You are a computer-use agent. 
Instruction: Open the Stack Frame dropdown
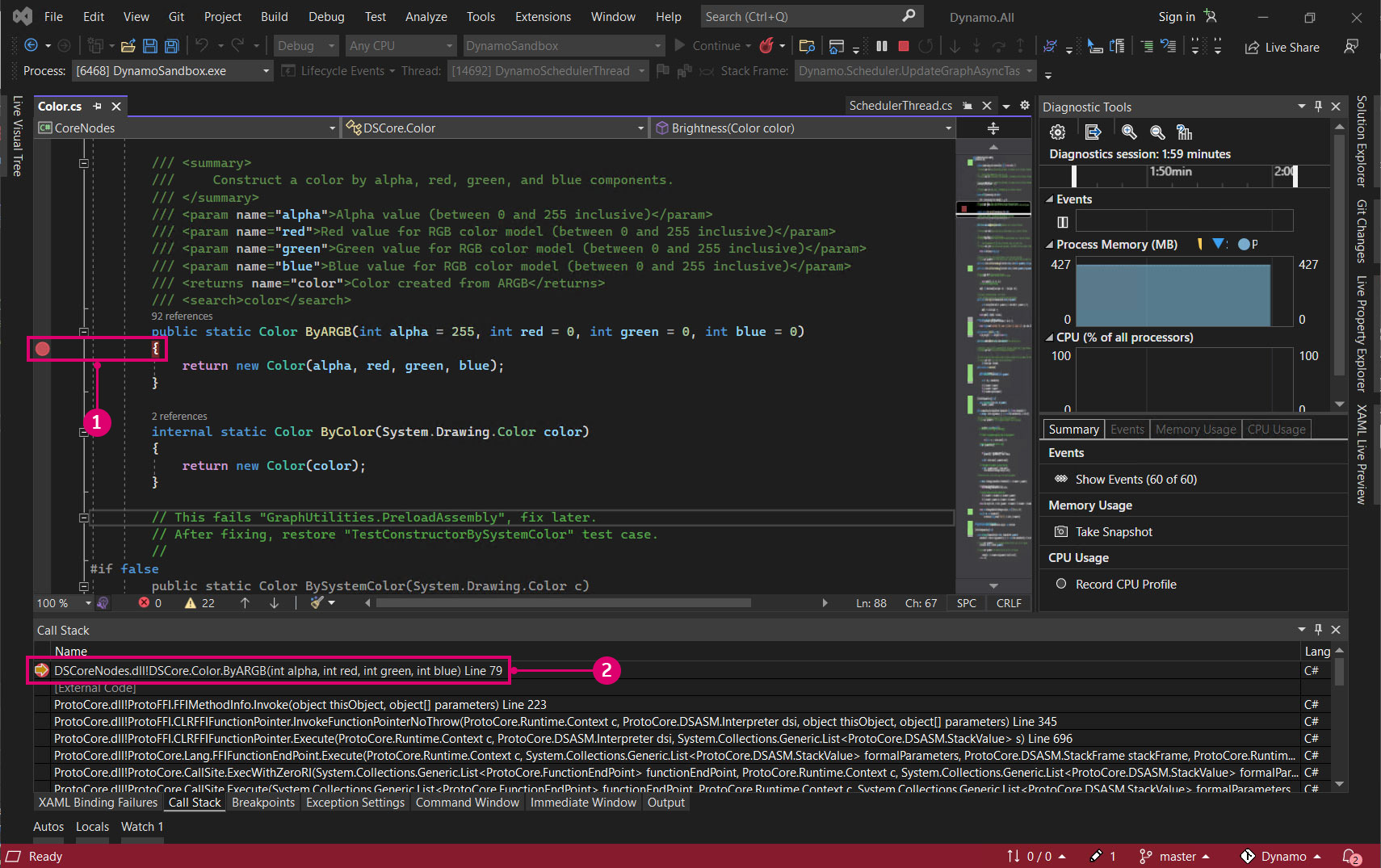coord(915,71)
